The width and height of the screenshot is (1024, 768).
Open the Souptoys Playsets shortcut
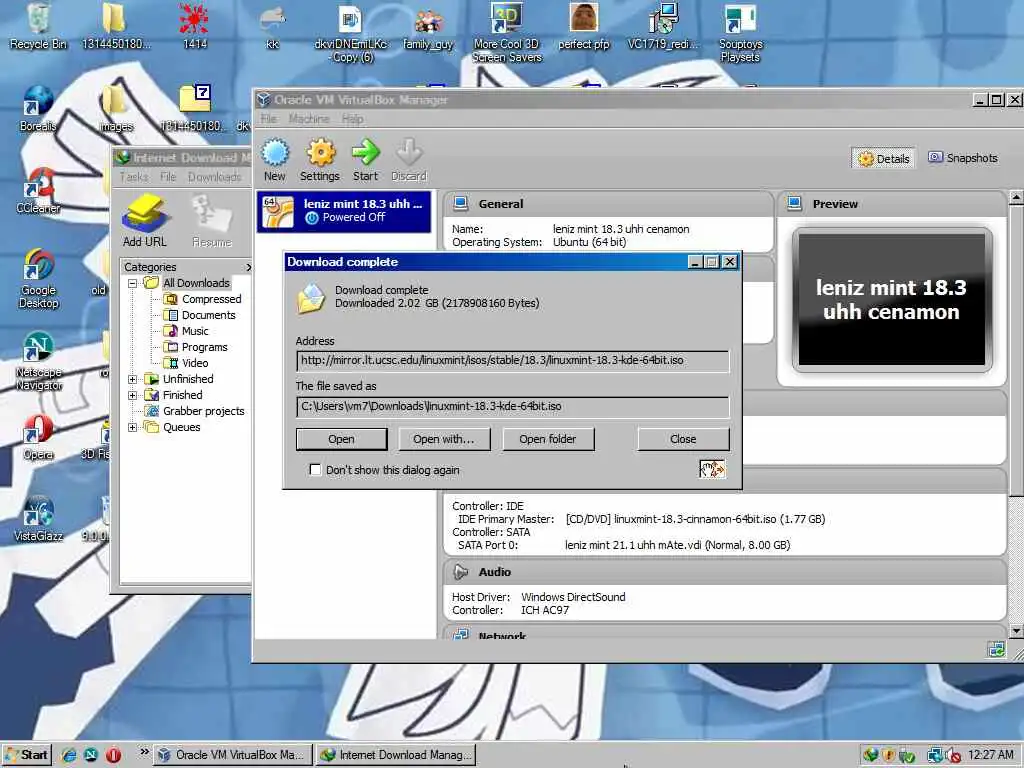tap(740, 33)
